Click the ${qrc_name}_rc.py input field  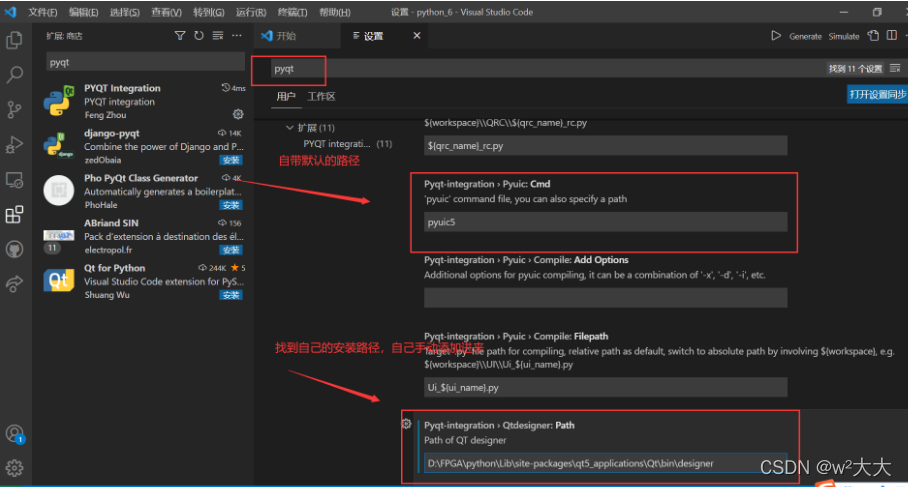pos(605,145)
